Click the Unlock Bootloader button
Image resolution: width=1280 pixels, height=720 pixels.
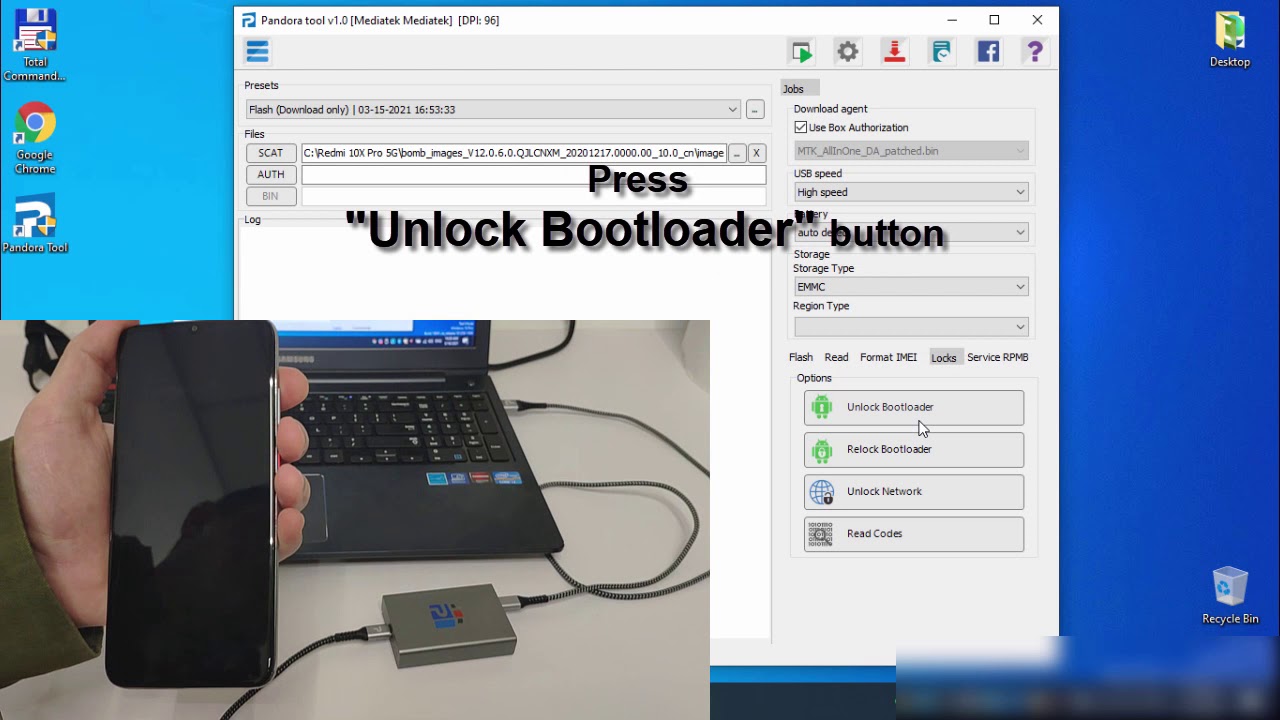pyautogui.click(x=914, y=407)
